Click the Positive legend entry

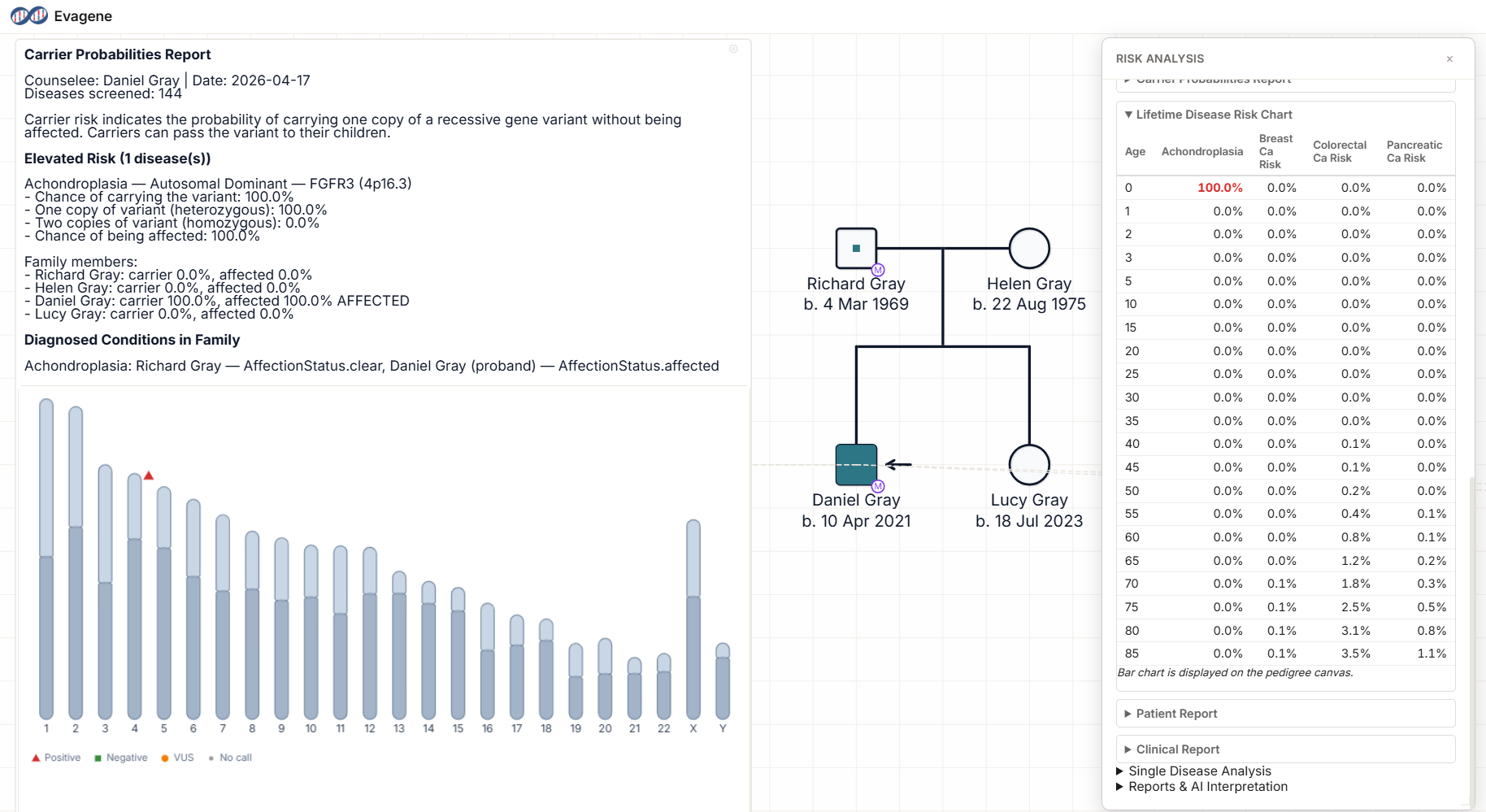pos(56,758)
